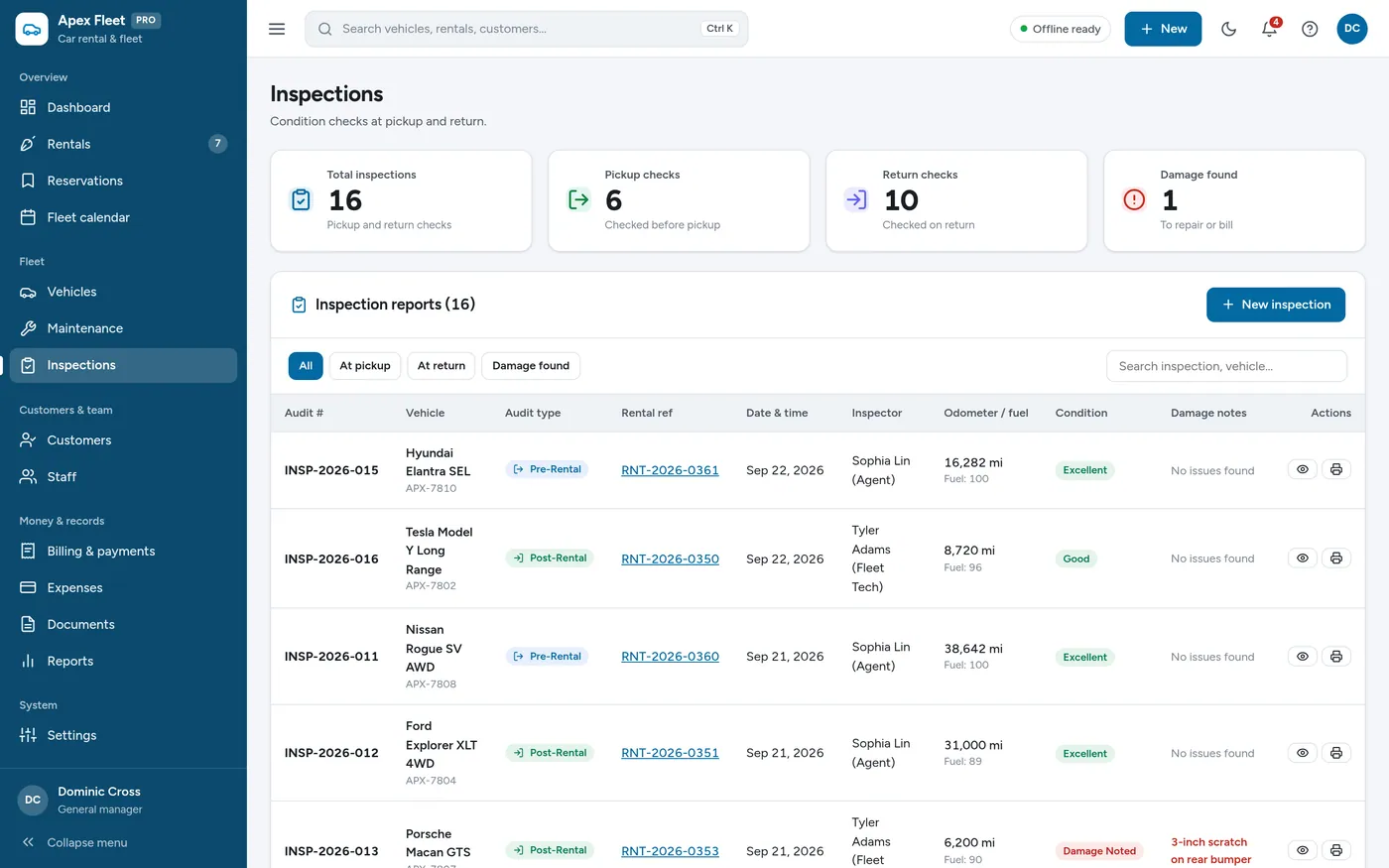
Task: Click the Search inspection, vehicle field
Action: click(1226, 366)
